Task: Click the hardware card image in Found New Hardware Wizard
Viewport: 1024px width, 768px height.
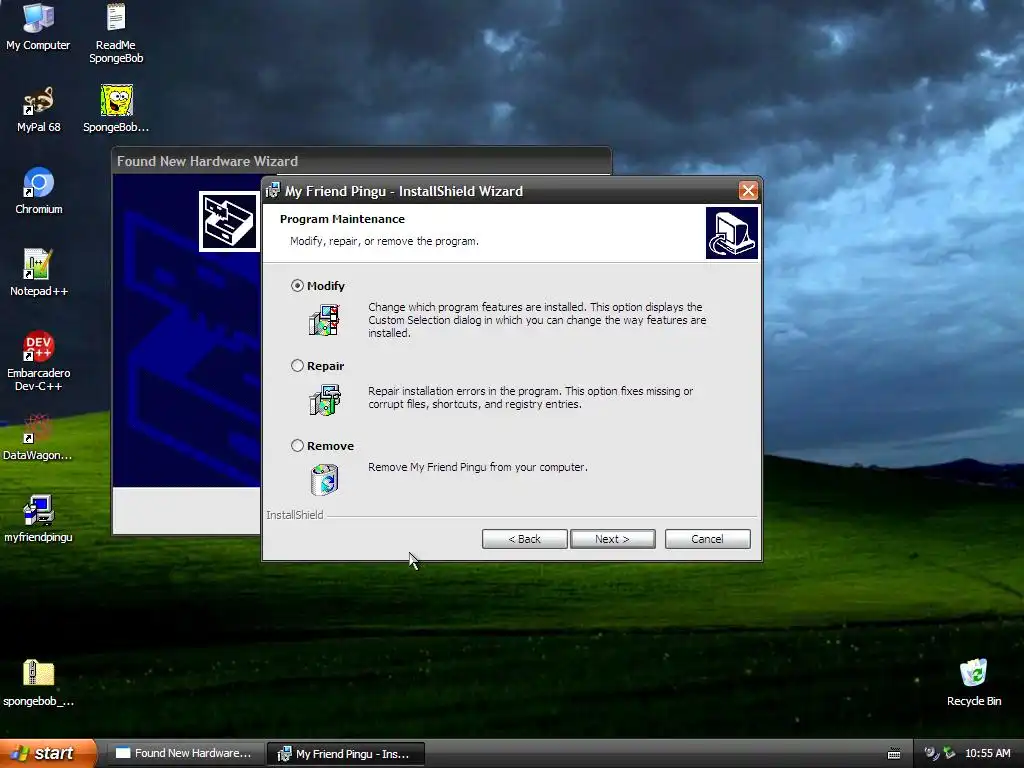Action: (x=229, y=221)
